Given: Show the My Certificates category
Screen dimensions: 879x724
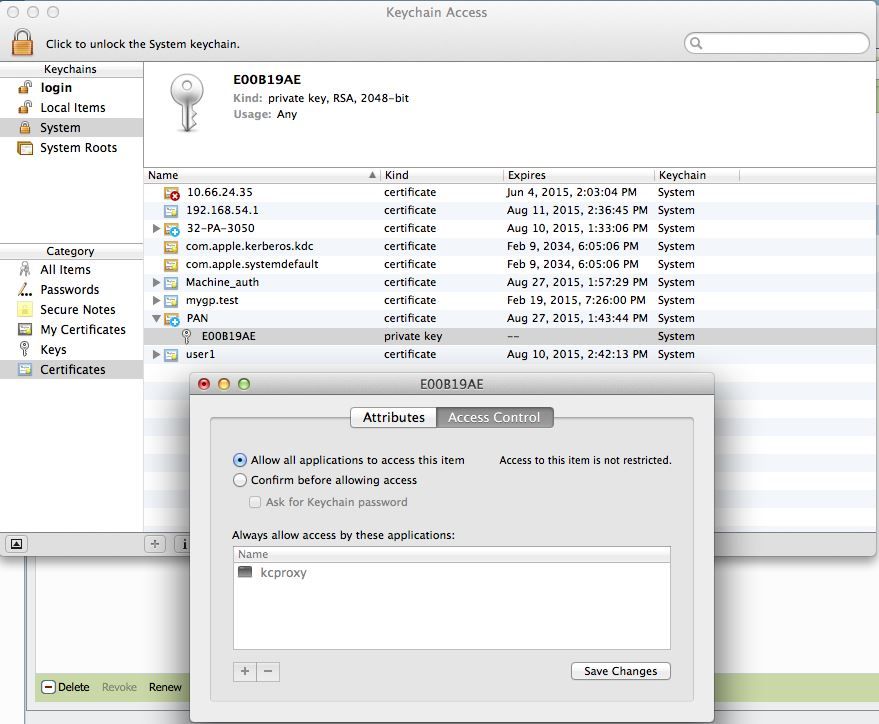Looking at the screenshot, I should click(x=83, y=329).
